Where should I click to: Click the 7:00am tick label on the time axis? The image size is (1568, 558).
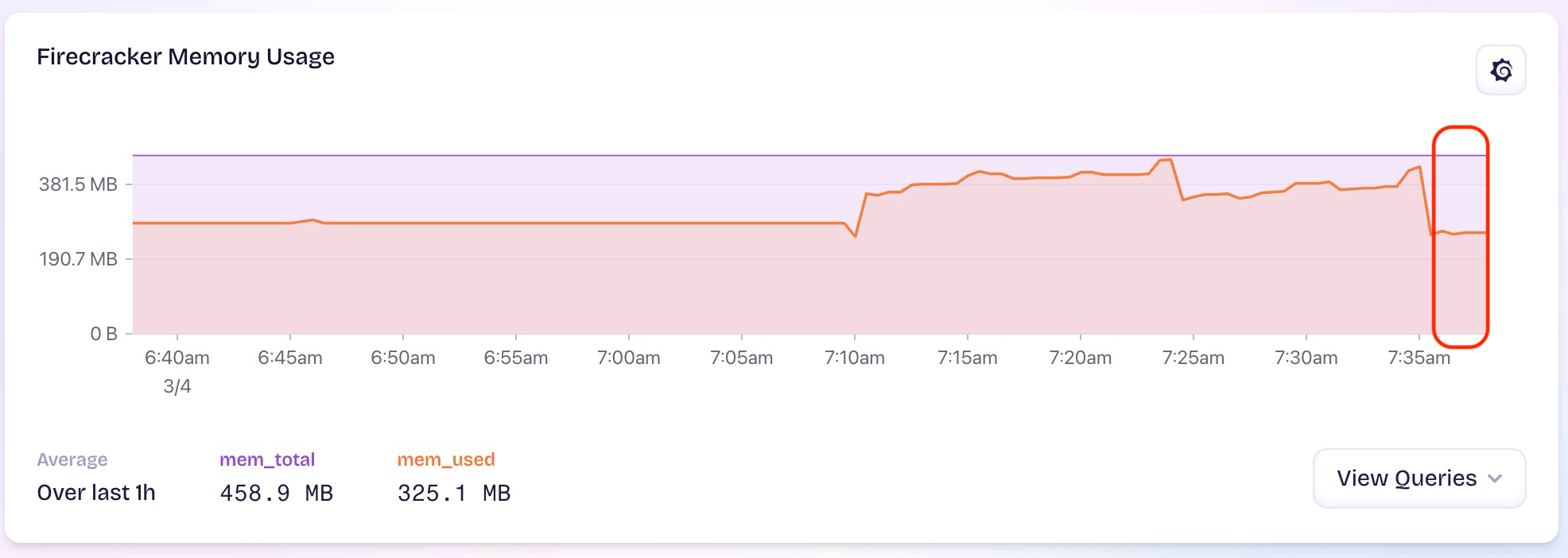(x=629, y=358)
